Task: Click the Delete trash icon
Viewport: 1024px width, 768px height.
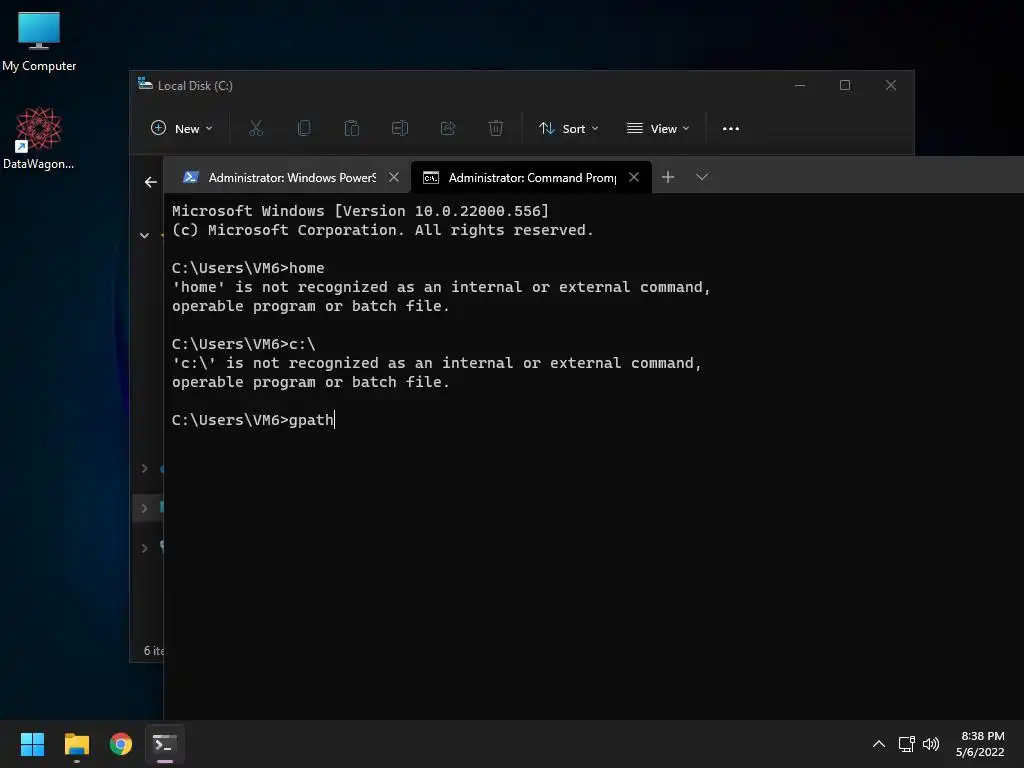Action: click(x=496, y=129)
